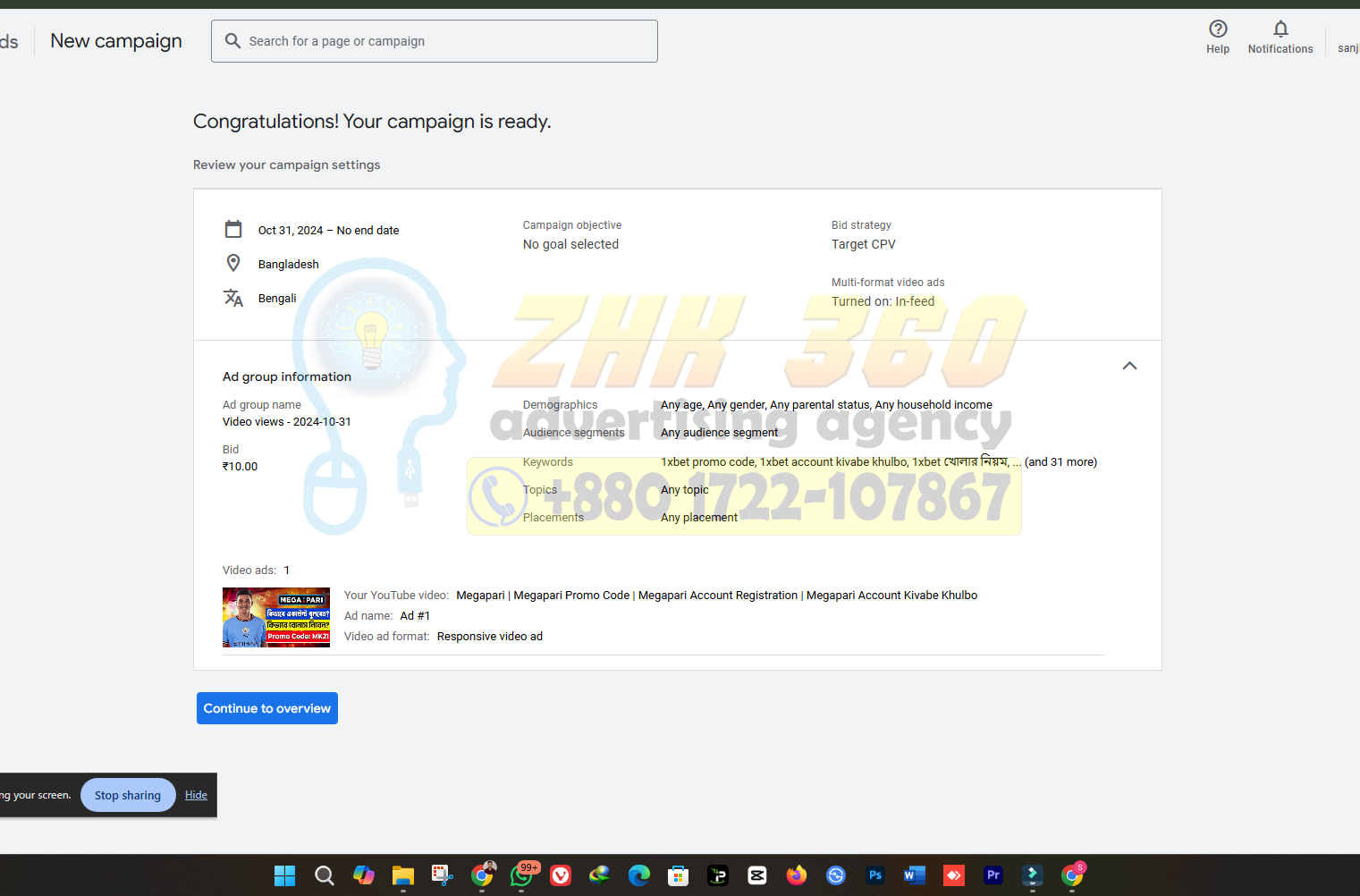Open Filmora from the taskbar

[1033, 875]
